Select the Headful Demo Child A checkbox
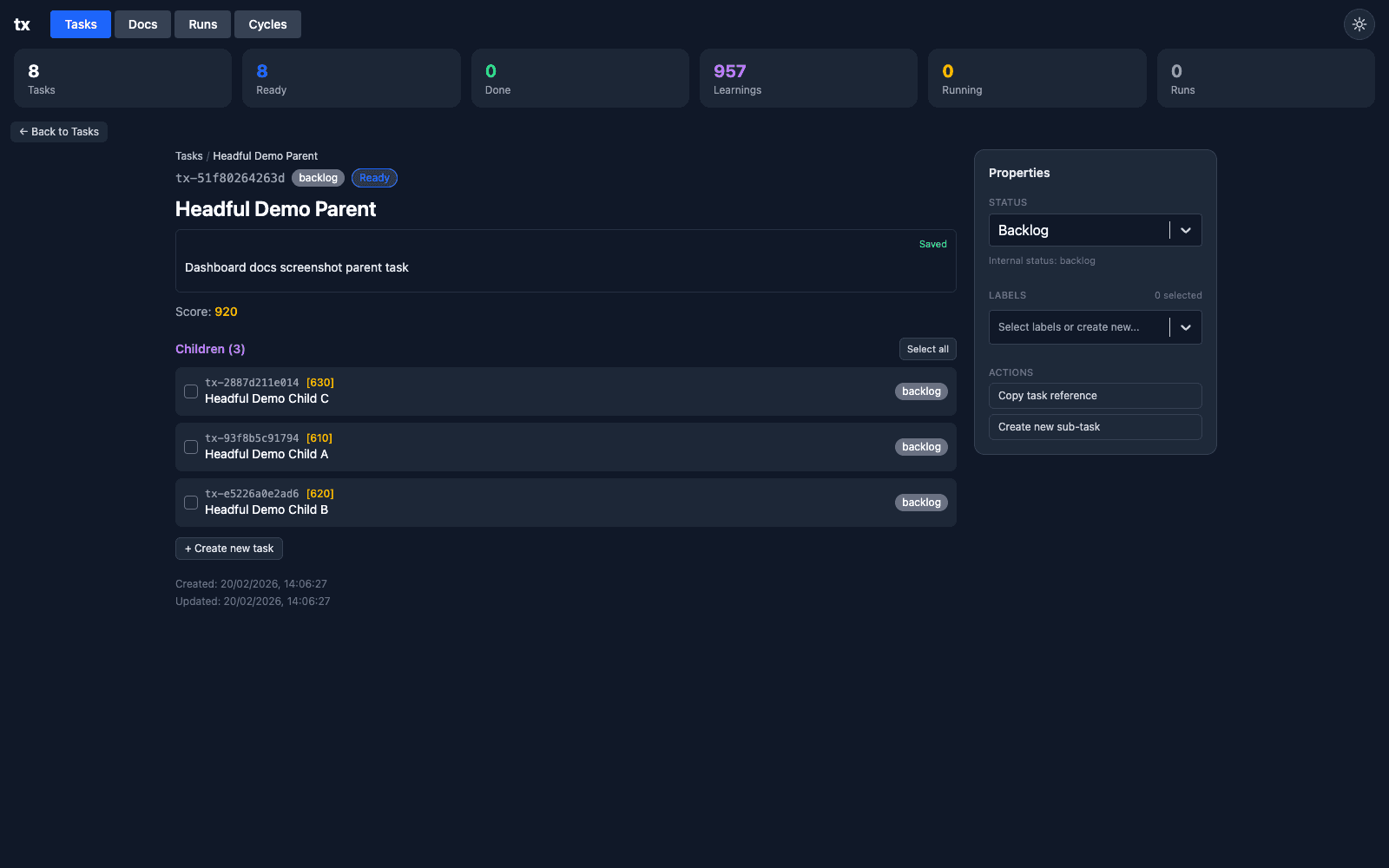1389x868 pixels. pos(190,446)
